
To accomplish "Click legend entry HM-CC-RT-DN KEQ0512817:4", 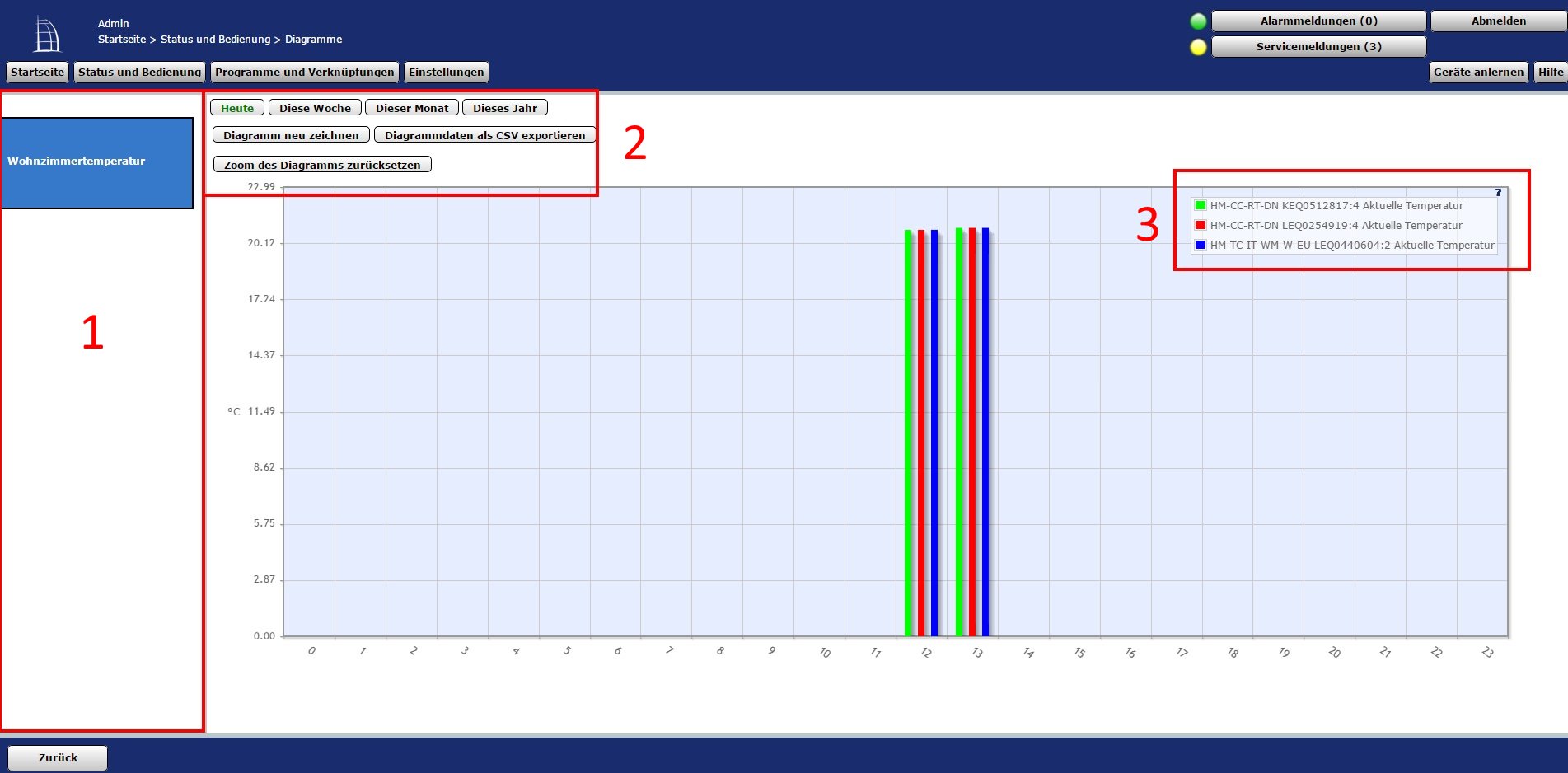I will (1336, 206).
